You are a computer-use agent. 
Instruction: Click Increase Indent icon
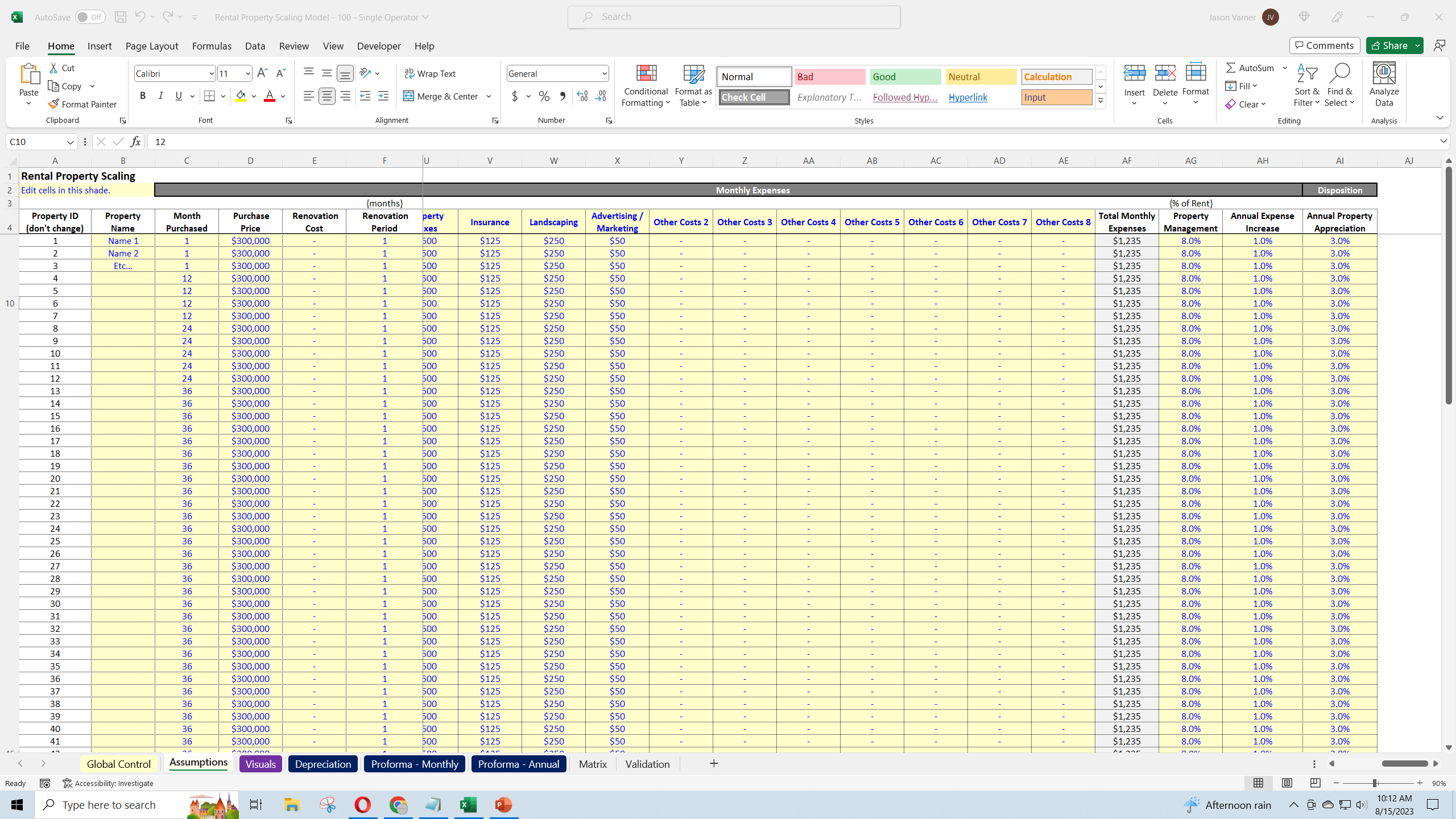click(383, 96)
